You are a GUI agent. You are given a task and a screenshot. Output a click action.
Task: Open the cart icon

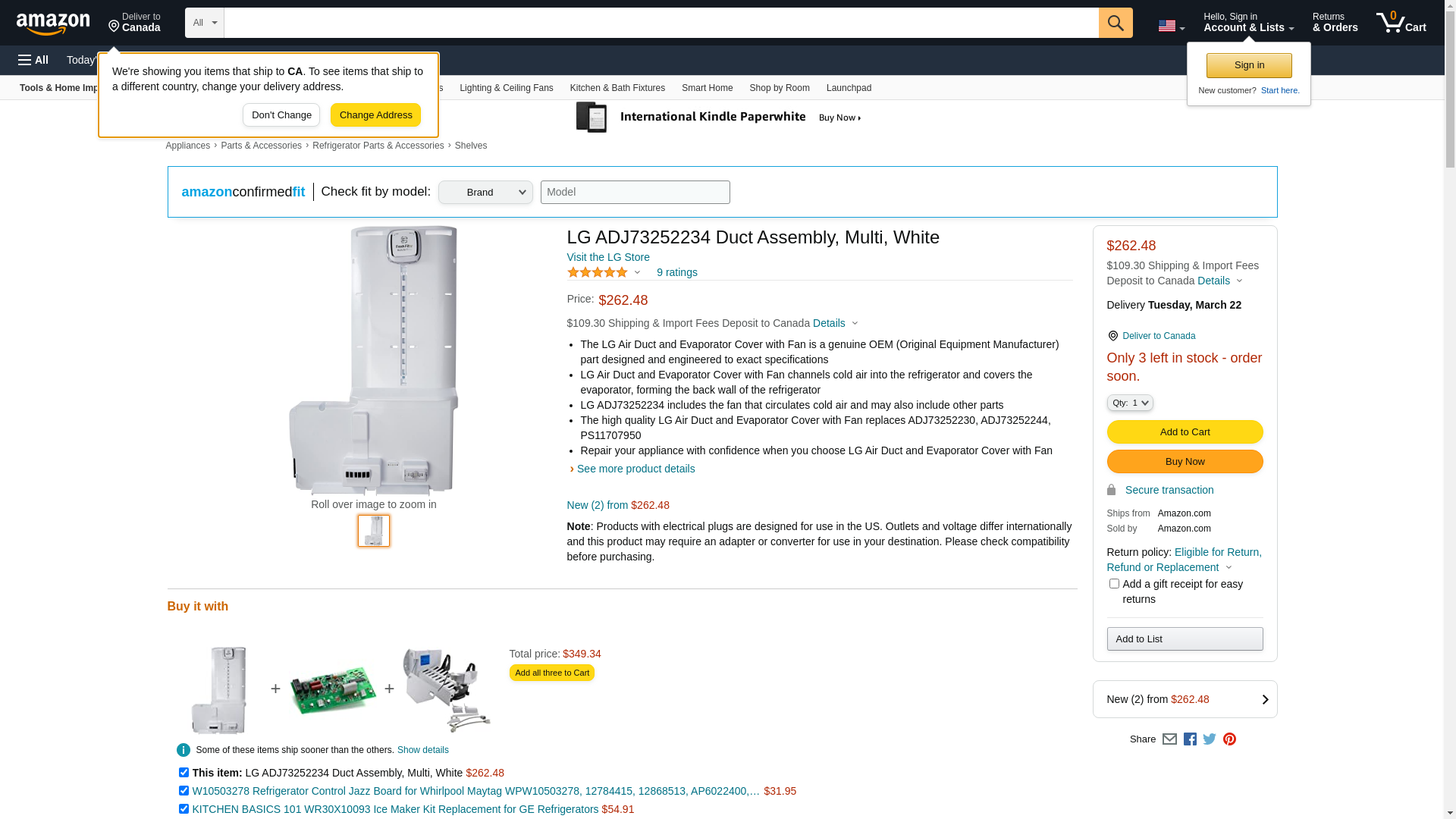pyautogui.click(x=1400, y=23)
